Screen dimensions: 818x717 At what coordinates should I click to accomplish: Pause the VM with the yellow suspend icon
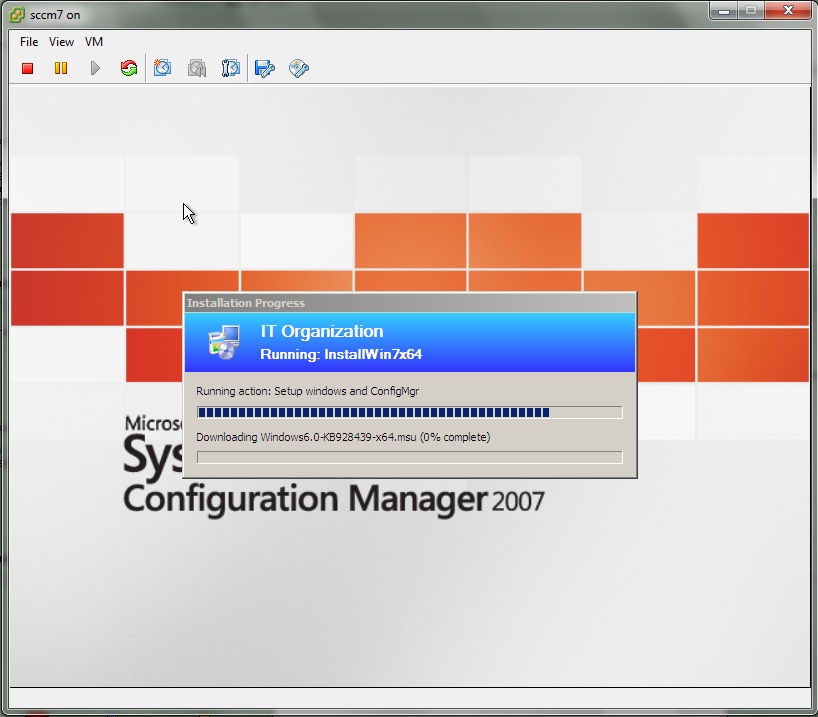pos(61,68)
